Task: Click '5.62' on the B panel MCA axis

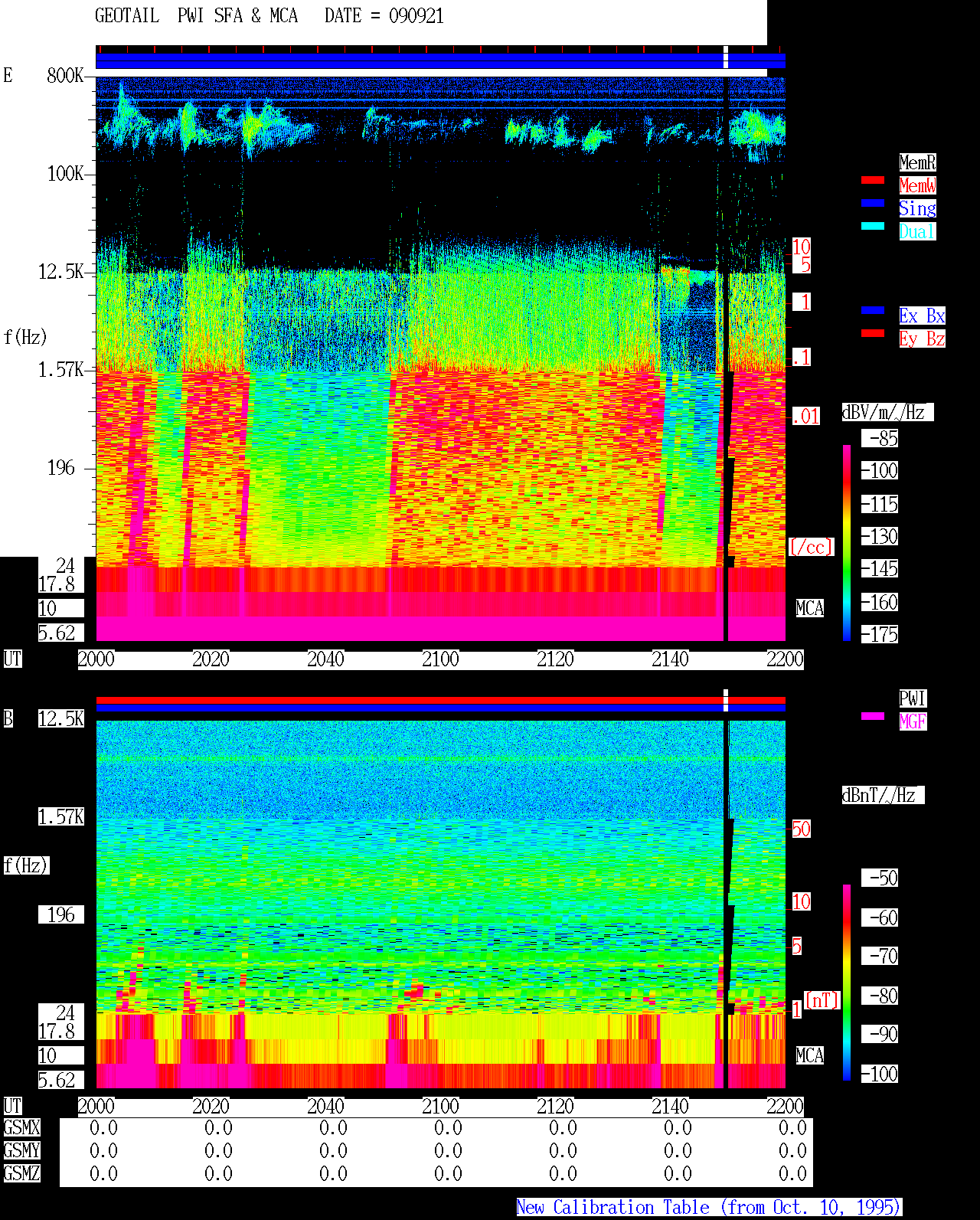Action: coord(57,1080)
